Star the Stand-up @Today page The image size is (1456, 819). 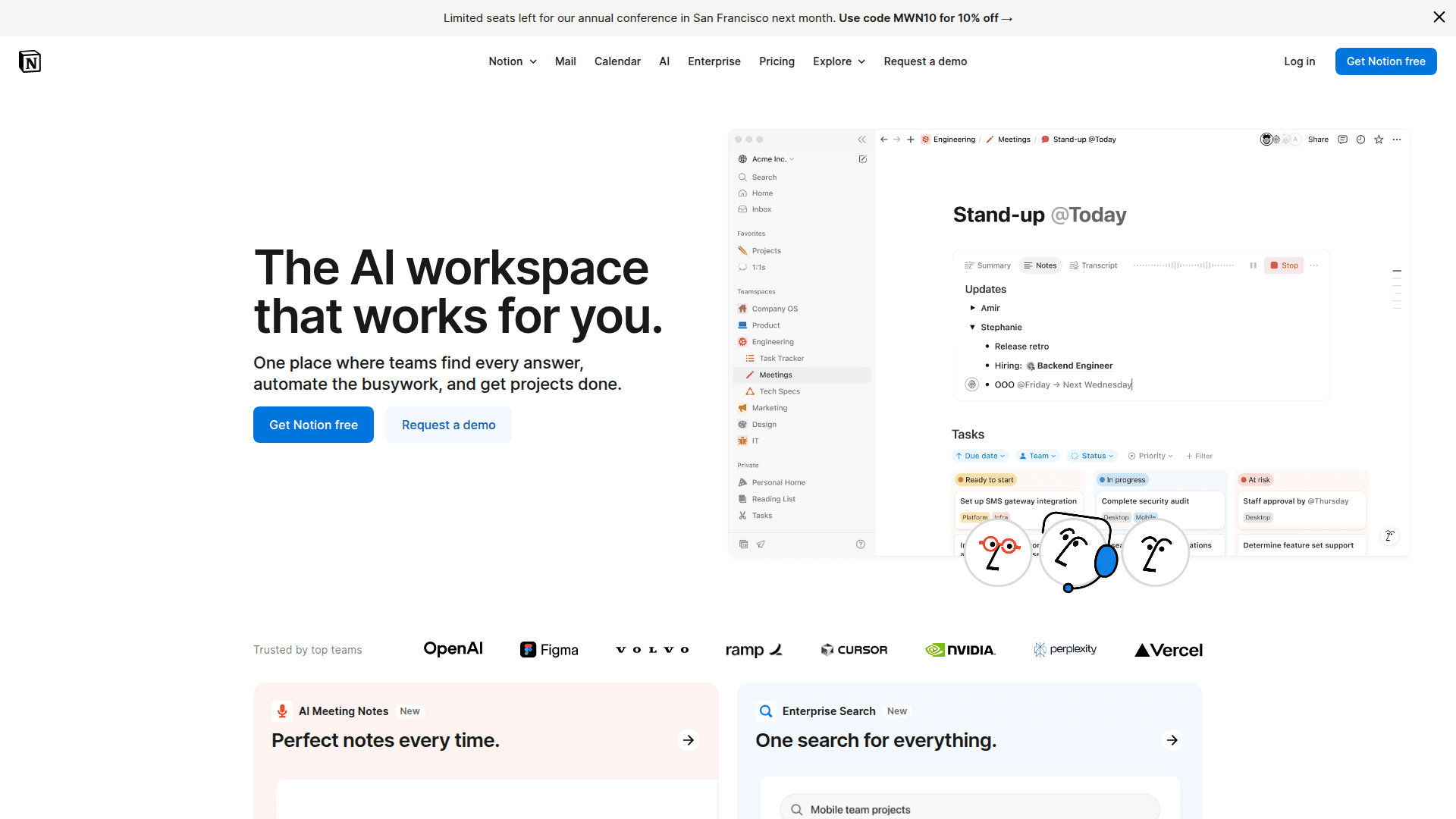(1379, 140)
